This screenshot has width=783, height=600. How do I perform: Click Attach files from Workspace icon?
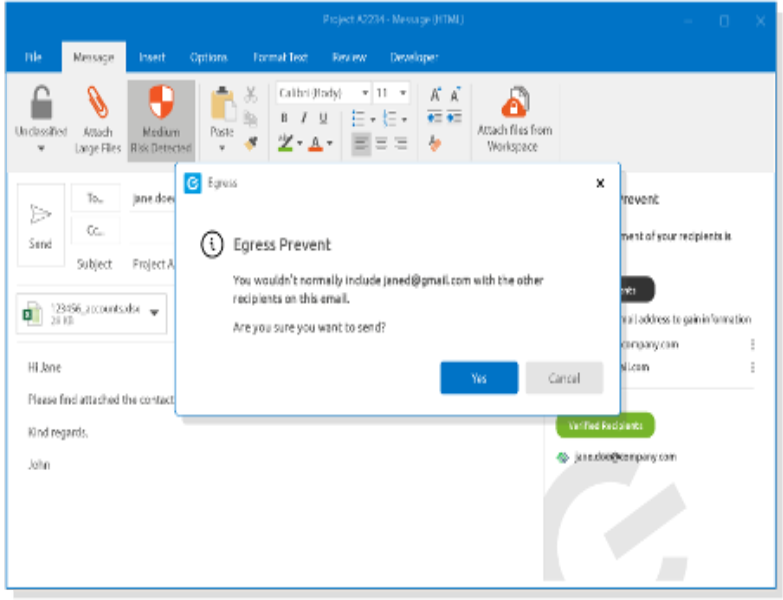[x=514, y=103]
